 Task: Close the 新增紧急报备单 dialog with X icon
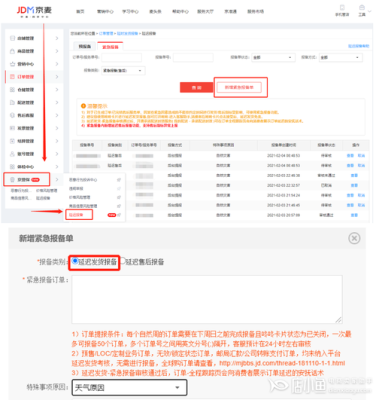click(354, 238)
